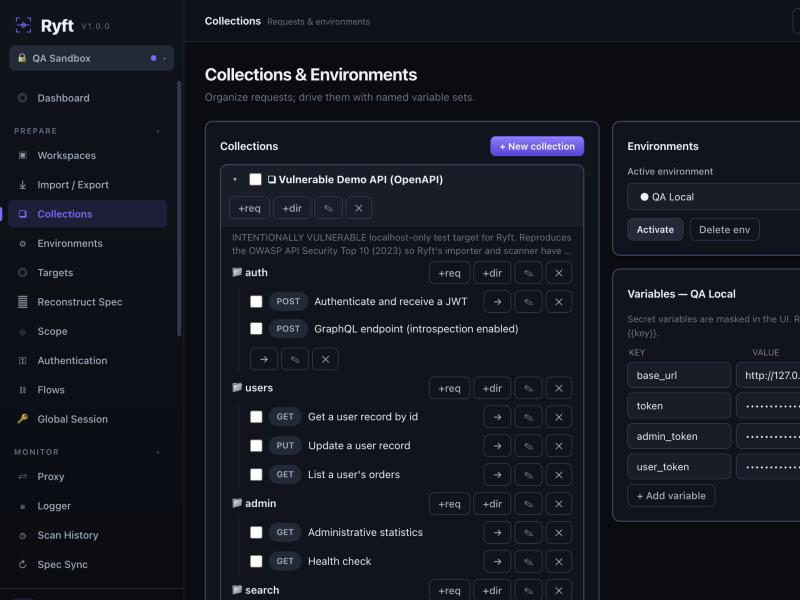Click the Delete env button
The width and height of the screenshot is (800, 600).
[x=724, y=230]
